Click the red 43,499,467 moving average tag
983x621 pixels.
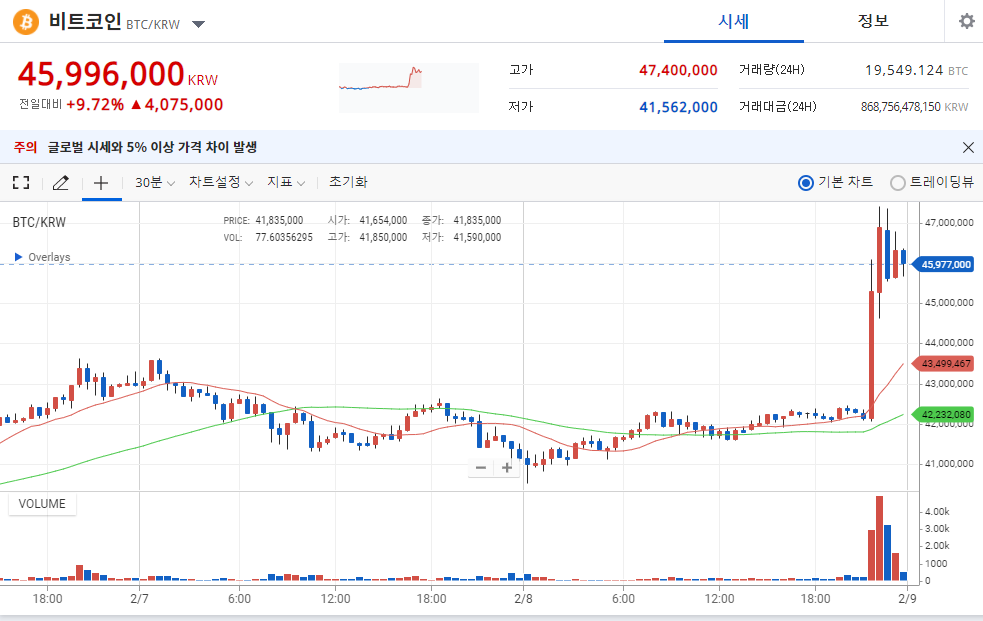(944, 363)
